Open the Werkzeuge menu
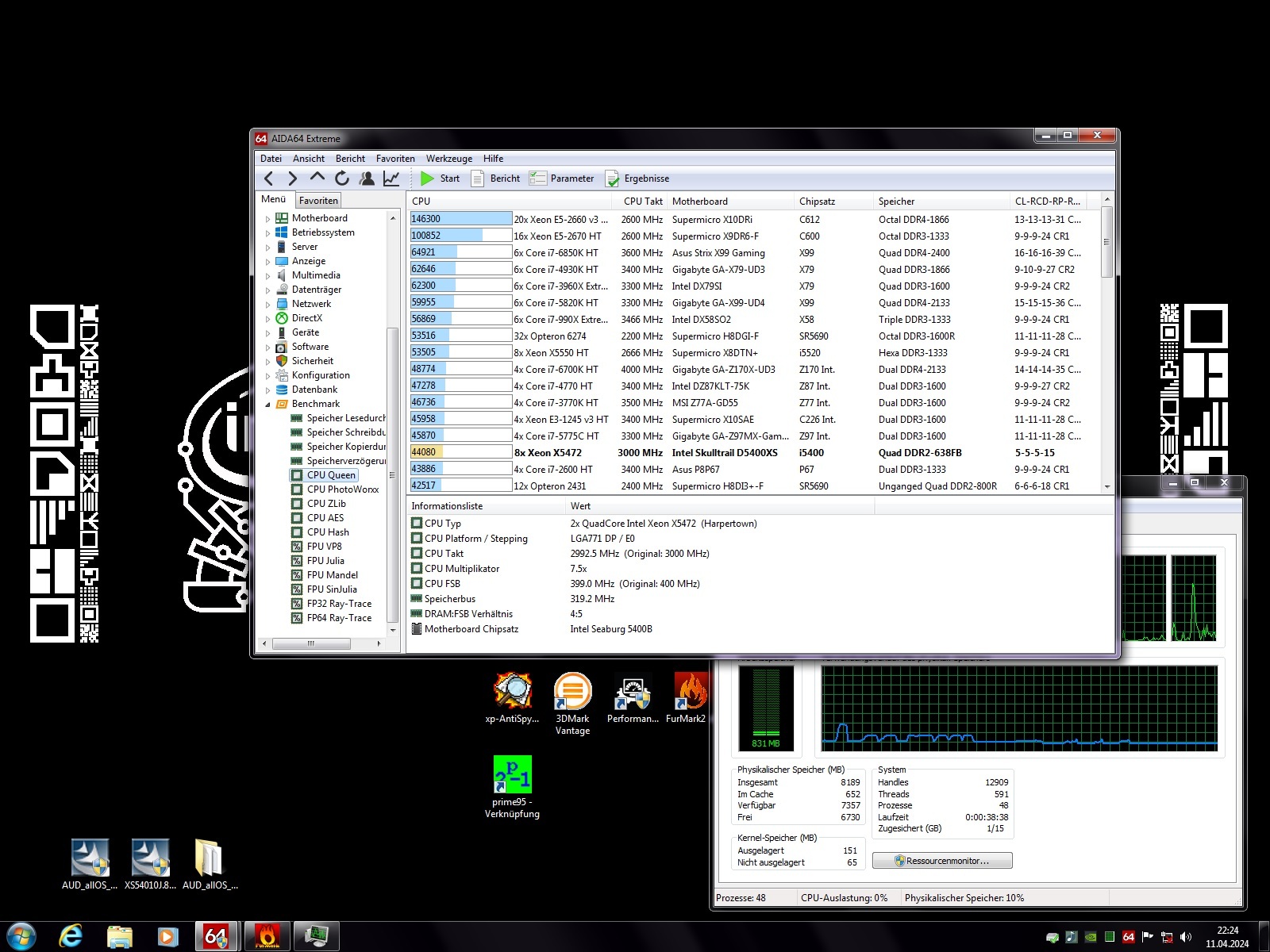The width and height of the screenshot is (1270, 952). pos(448,159)
